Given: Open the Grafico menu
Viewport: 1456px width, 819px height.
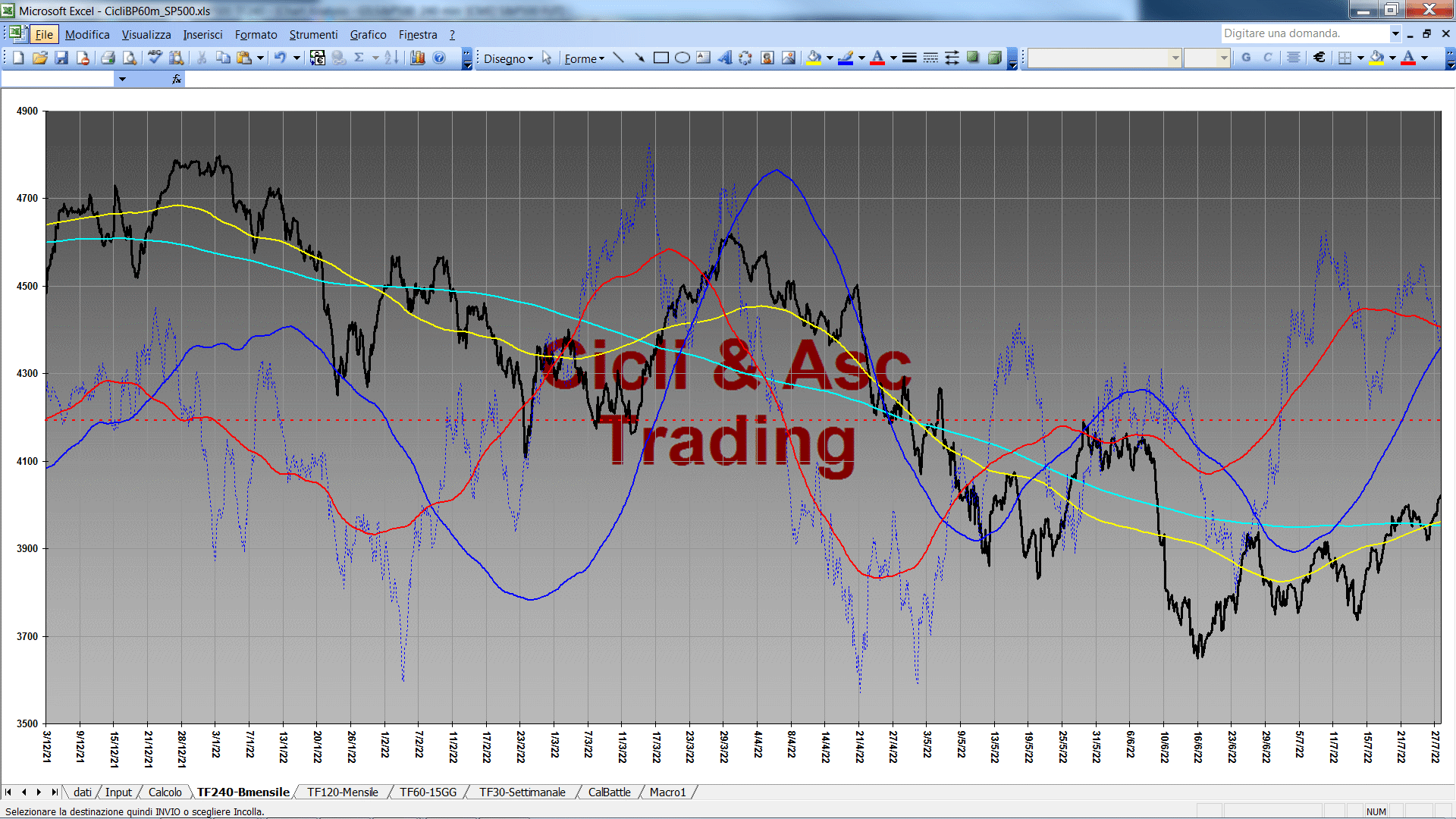Looking at the screenshot, I should tap(368, 35).
